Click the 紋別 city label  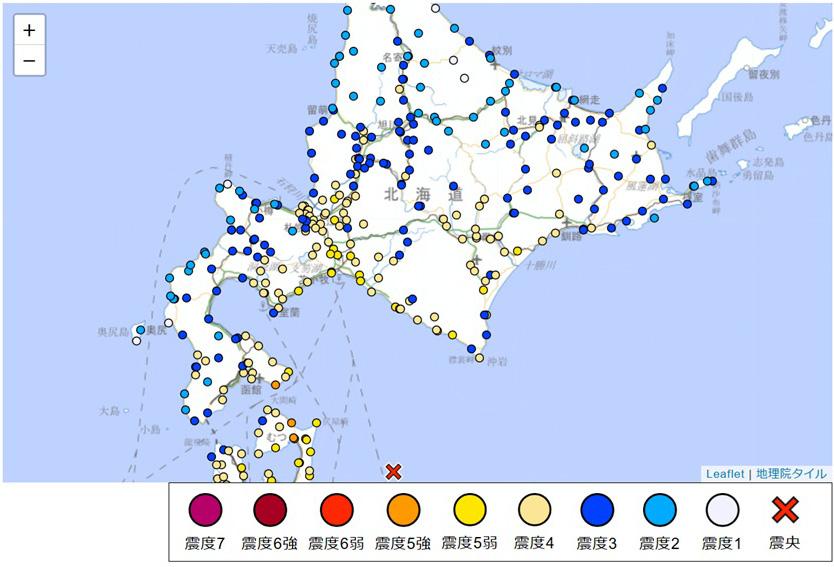pos(502,51)
